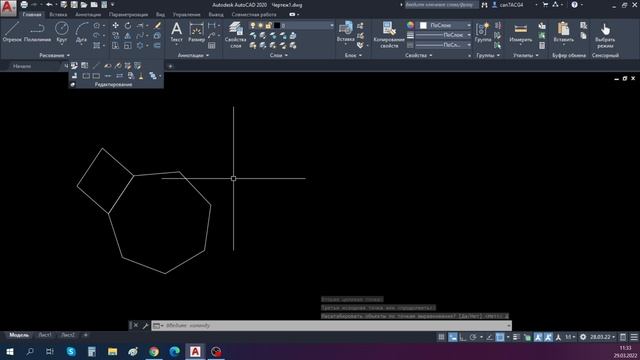The height and width of the screenshot is (360, 640).
Task: Open the ПоСлою lineweight dropdown
Action: click(442, 35)
